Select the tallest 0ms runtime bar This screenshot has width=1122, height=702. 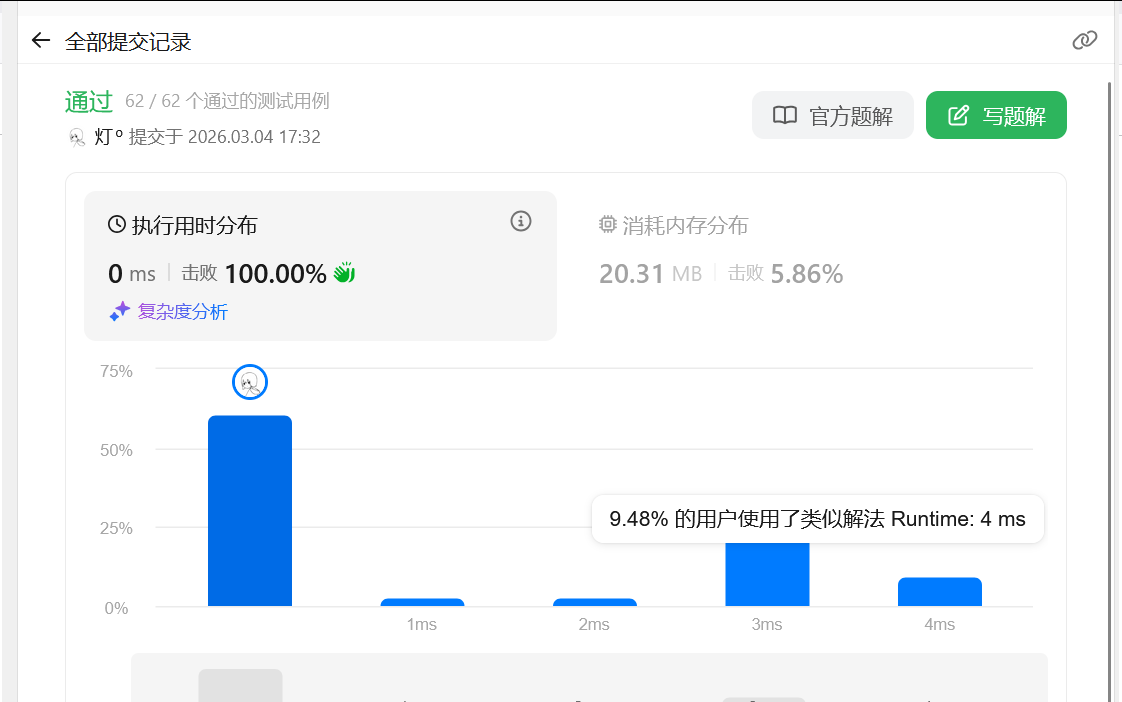point(250,511)
